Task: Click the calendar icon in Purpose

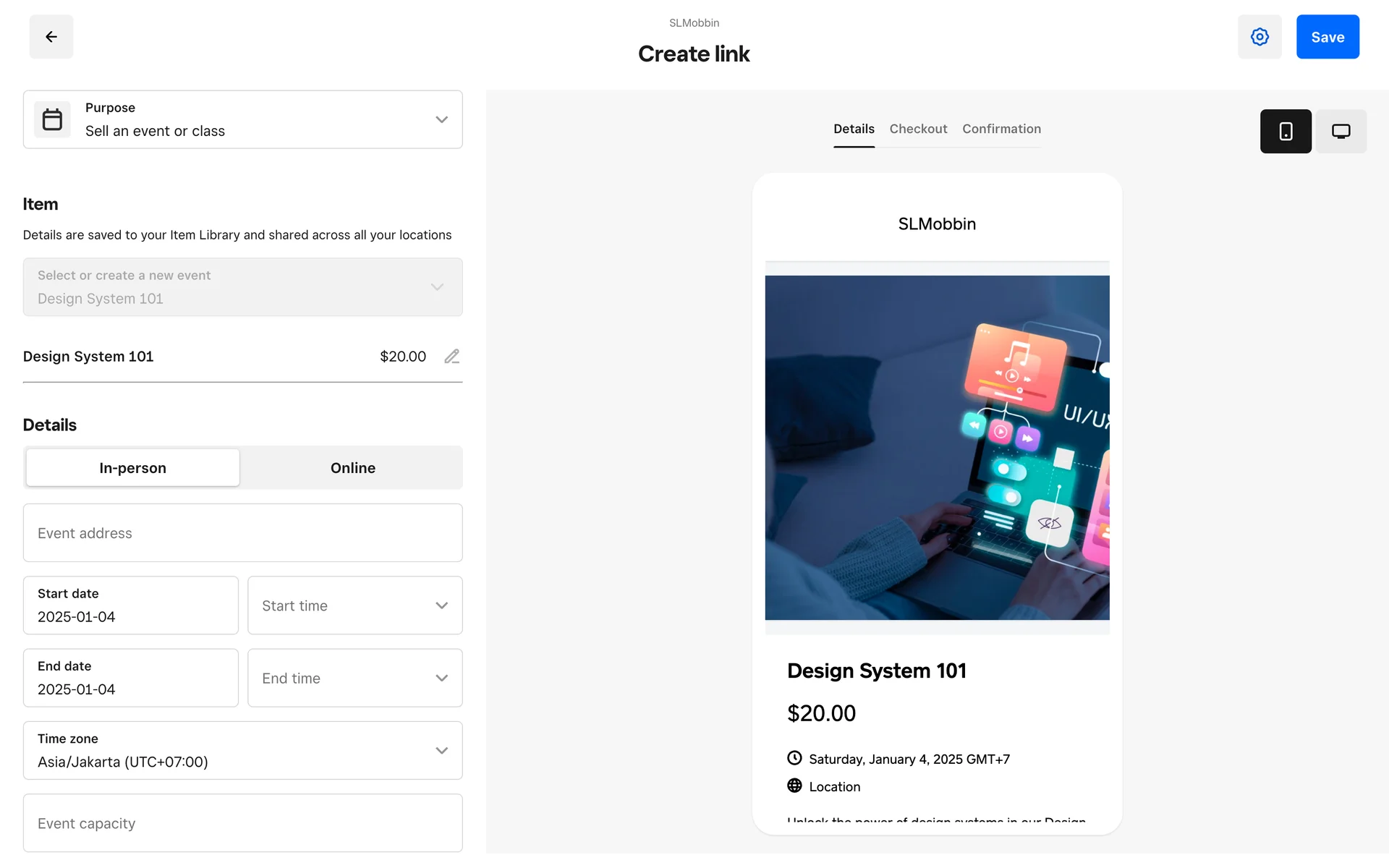Action: click(x=52, y=119)
